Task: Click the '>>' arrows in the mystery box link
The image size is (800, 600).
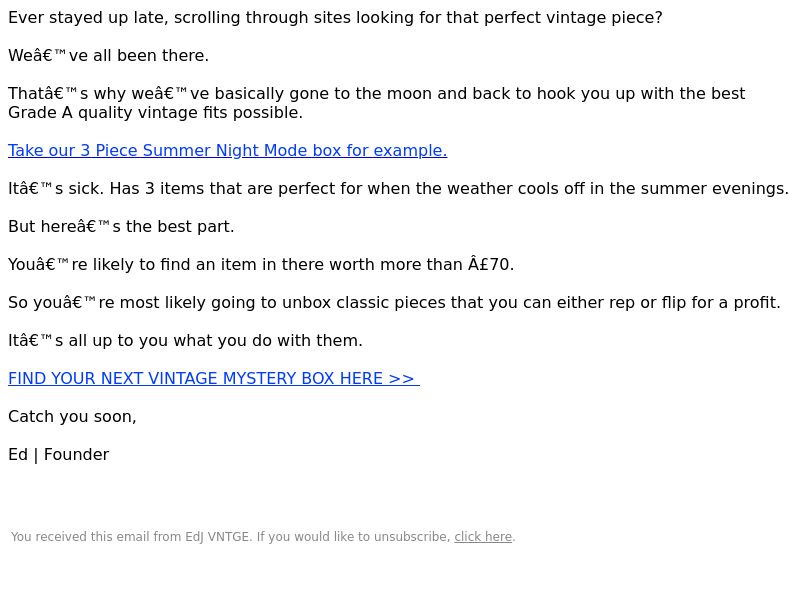Action: click(x=401, y=379)
